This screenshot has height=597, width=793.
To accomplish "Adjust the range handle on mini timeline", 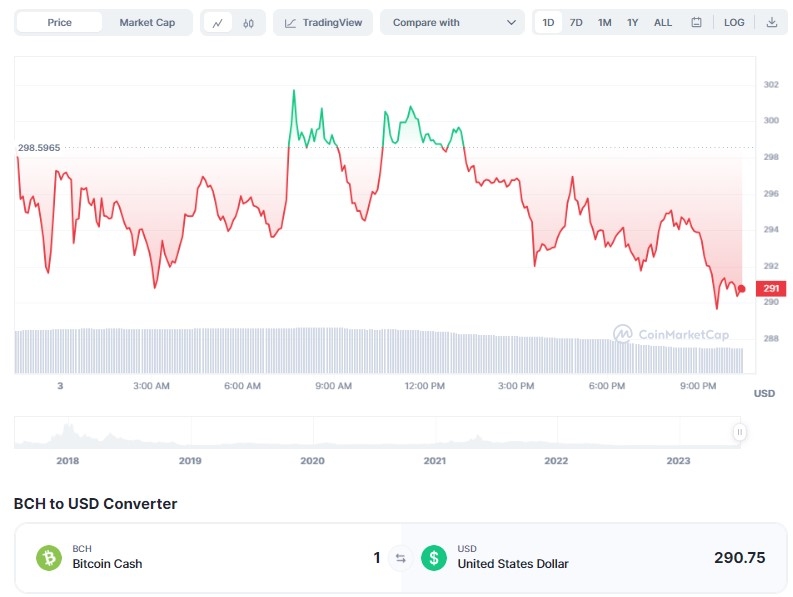I will (739, 432).
